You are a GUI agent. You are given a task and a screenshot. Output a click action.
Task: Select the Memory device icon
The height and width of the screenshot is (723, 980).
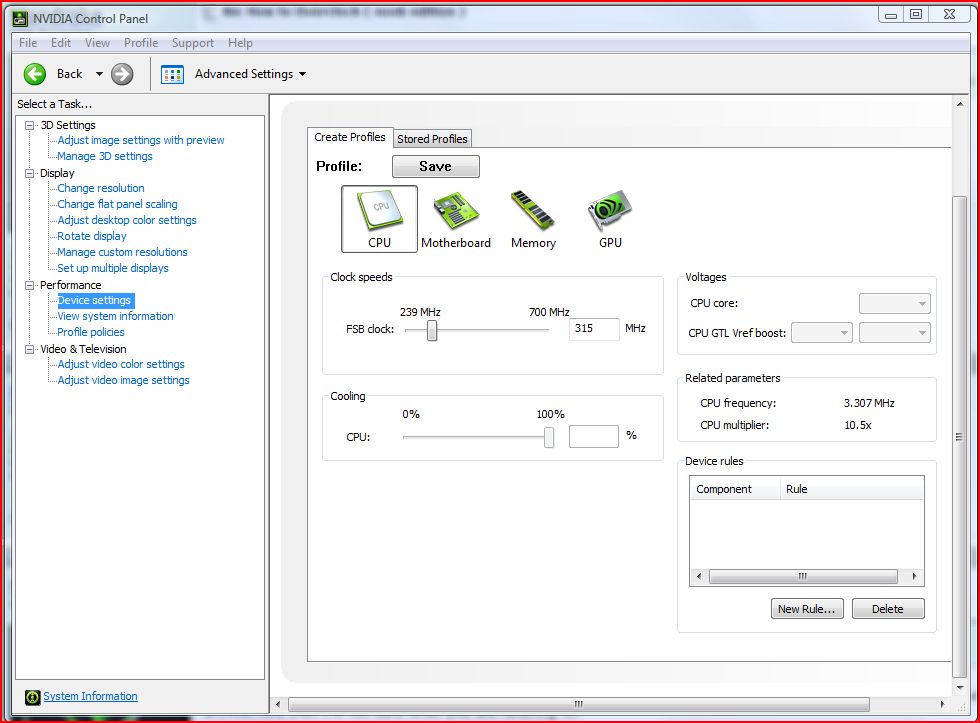point(533,219)
